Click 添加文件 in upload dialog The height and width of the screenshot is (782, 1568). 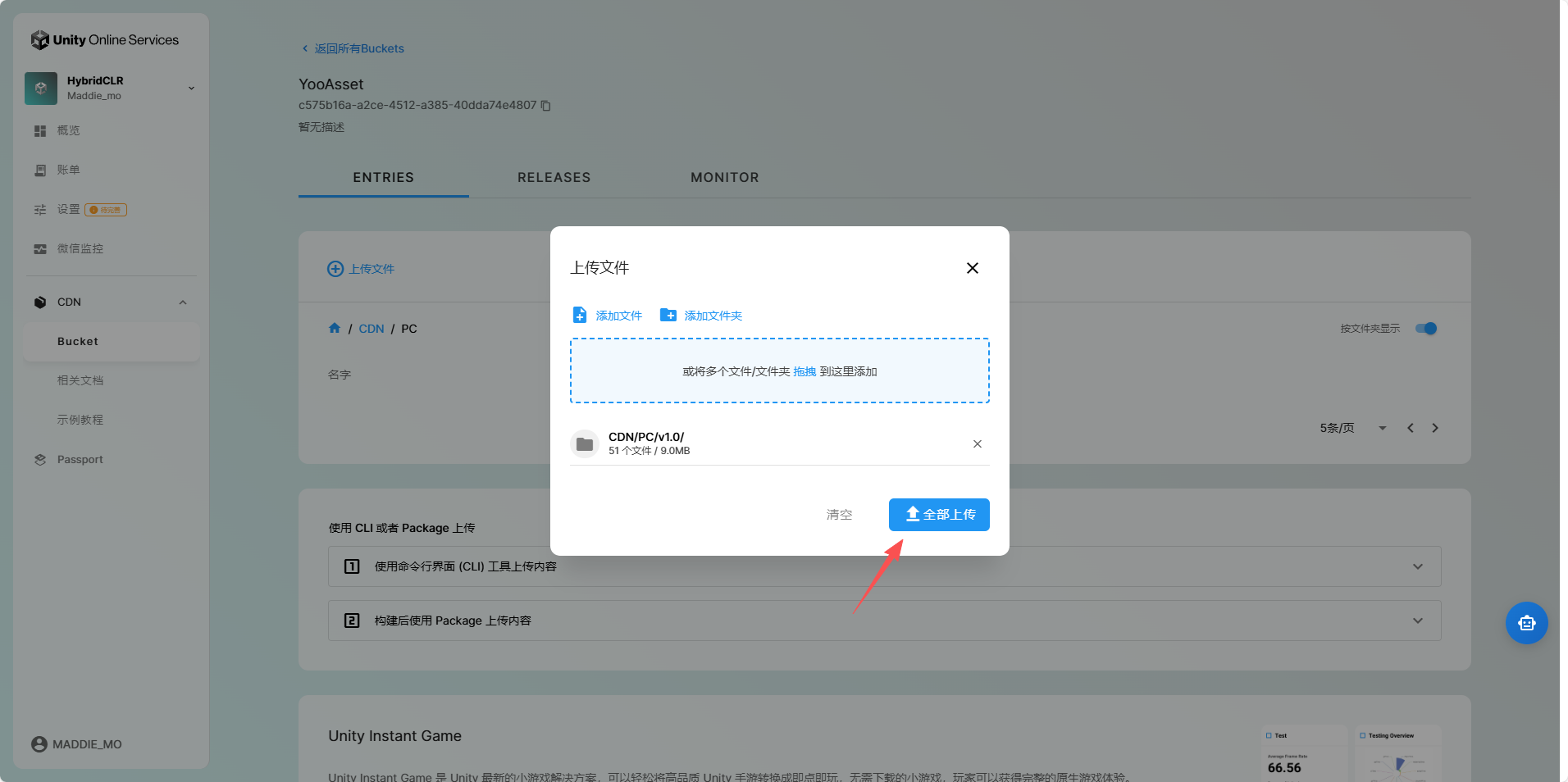[608, 316]
